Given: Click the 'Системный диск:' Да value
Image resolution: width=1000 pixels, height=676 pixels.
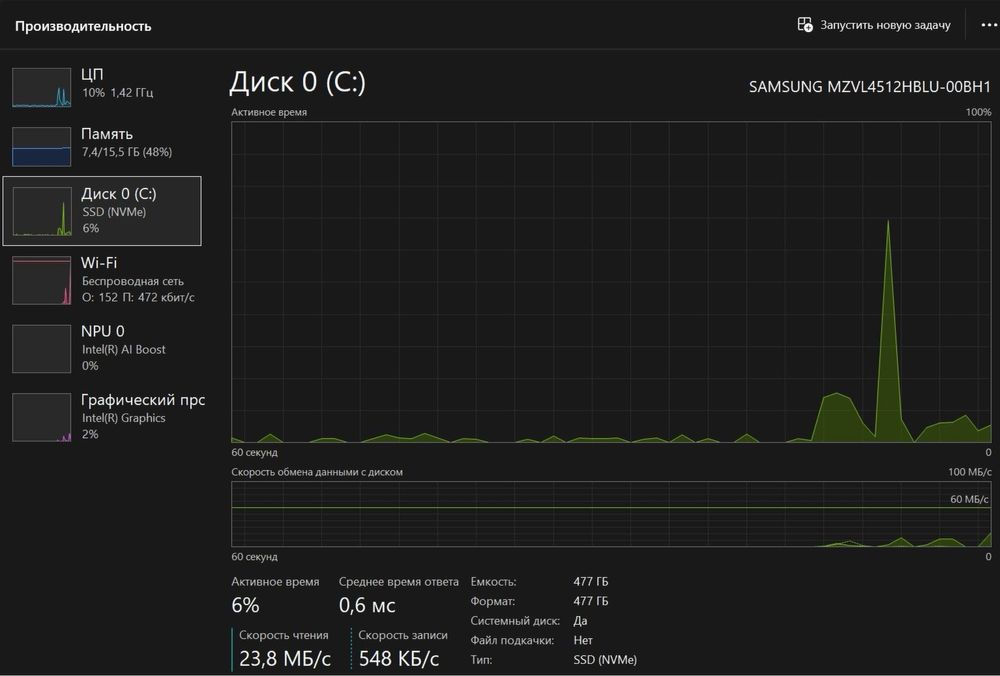Looking at the screenshot, I should [580, 621].
